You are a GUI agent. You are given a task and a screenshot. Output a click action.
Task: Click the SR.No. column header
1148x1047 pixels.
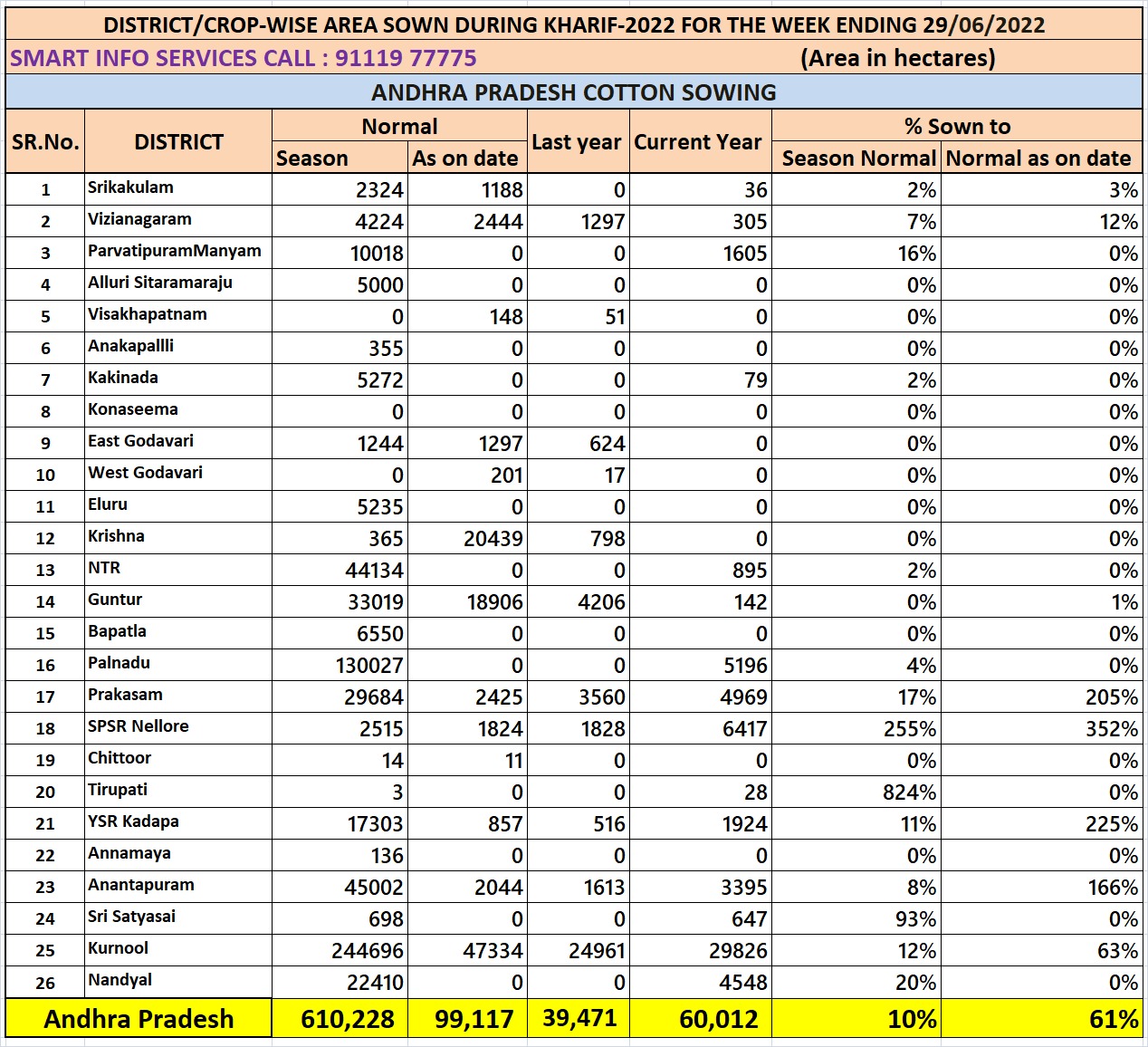44,141
